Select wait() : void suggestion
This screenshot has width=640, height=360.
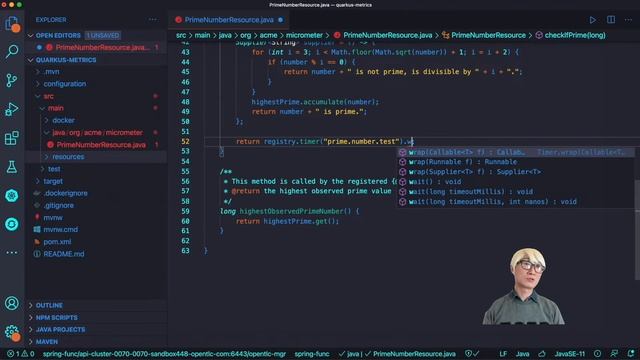click(516, 182)
